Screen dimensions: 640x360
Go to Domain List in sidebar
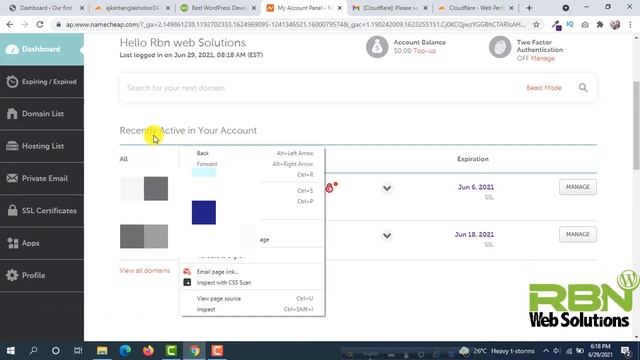[x=42, y=114]
